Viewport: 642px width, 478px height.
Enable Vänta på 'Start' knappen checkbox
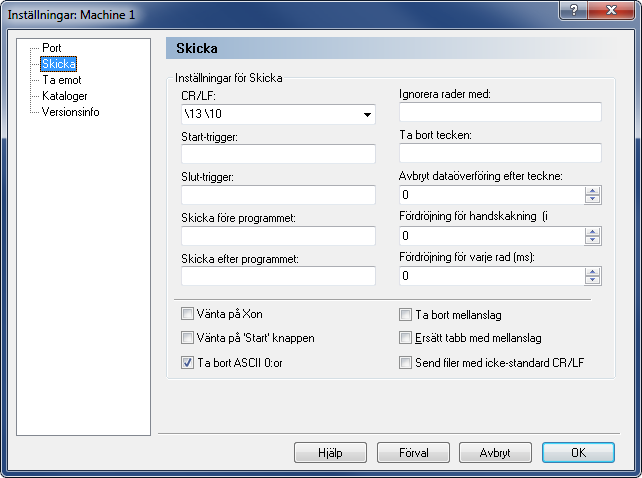[x=187, y=338]
